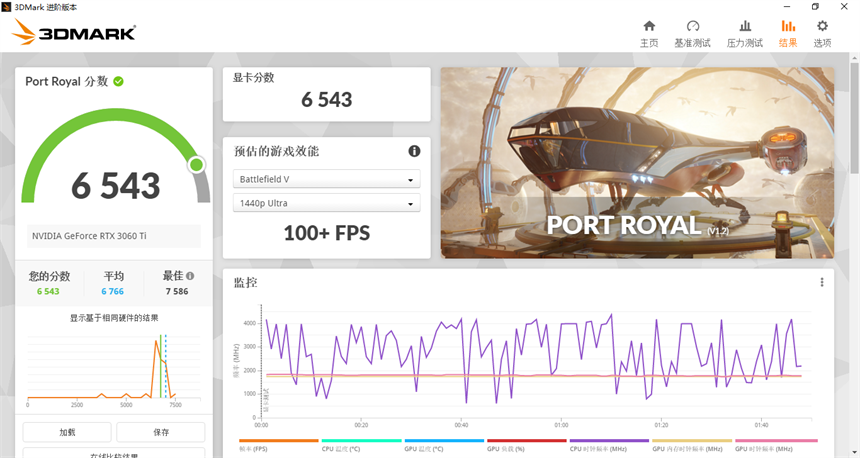
Task: Toggle the teal CPU 温度 legend swatch
Action: [361, 440]
